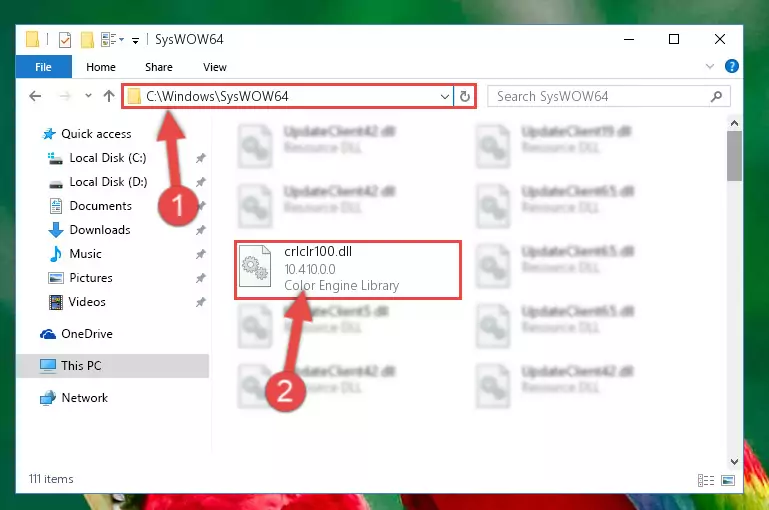The width and height of the screenshot is (769, 510).
Task: Go up one folder level arrow
Action: click(x=109, y=96)
